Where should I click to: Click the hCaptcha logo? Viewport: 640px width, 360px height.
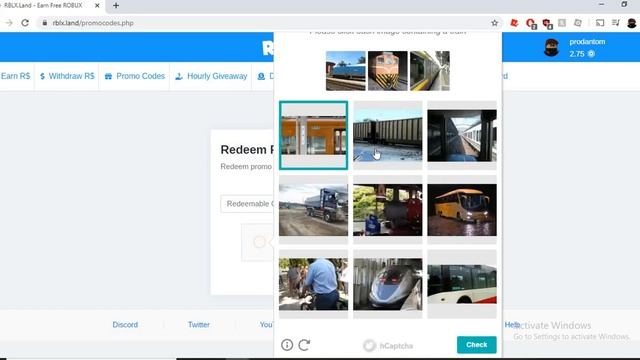[388, 346]
